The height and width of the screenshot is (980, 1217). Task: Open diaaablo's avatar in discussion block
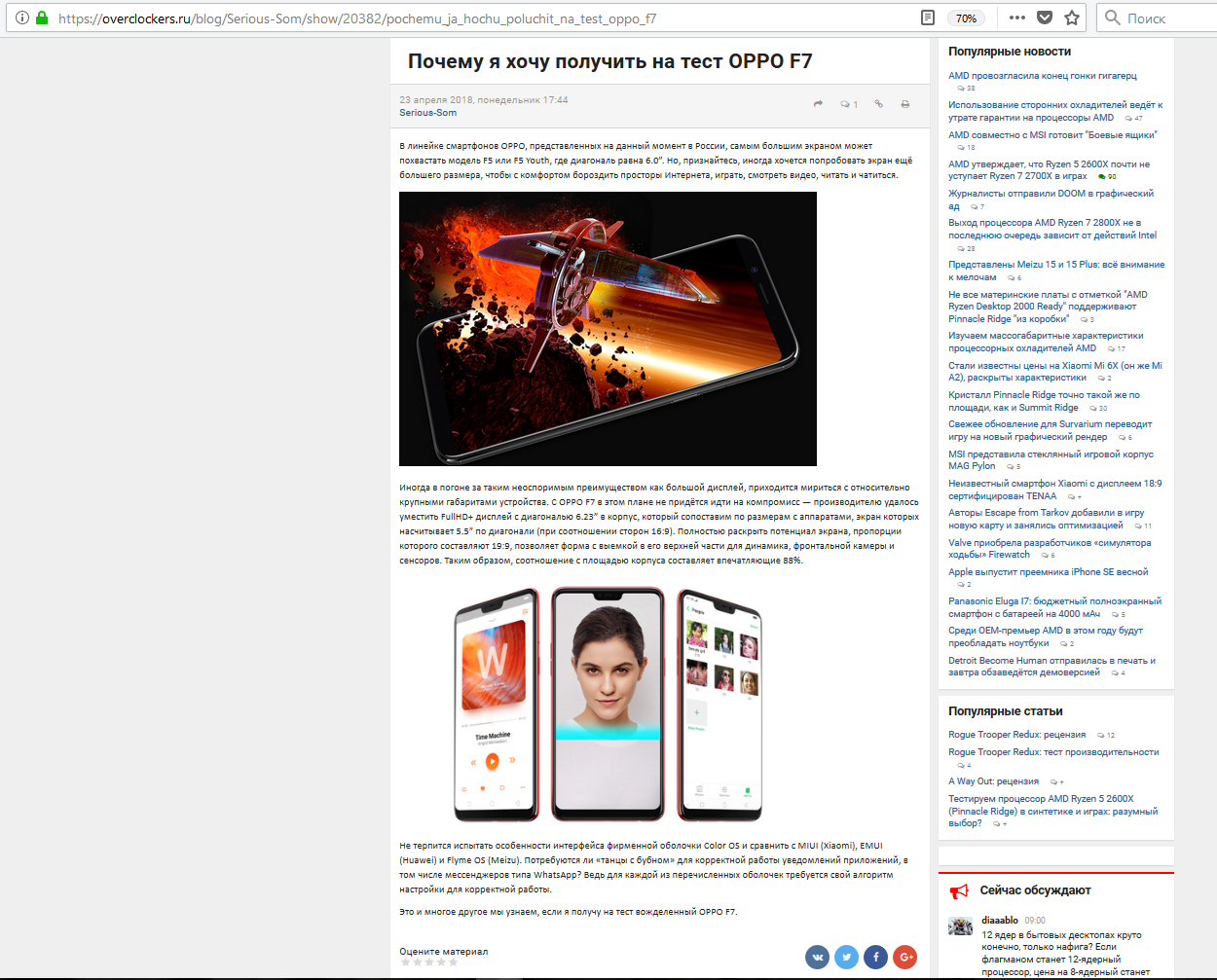961,926
